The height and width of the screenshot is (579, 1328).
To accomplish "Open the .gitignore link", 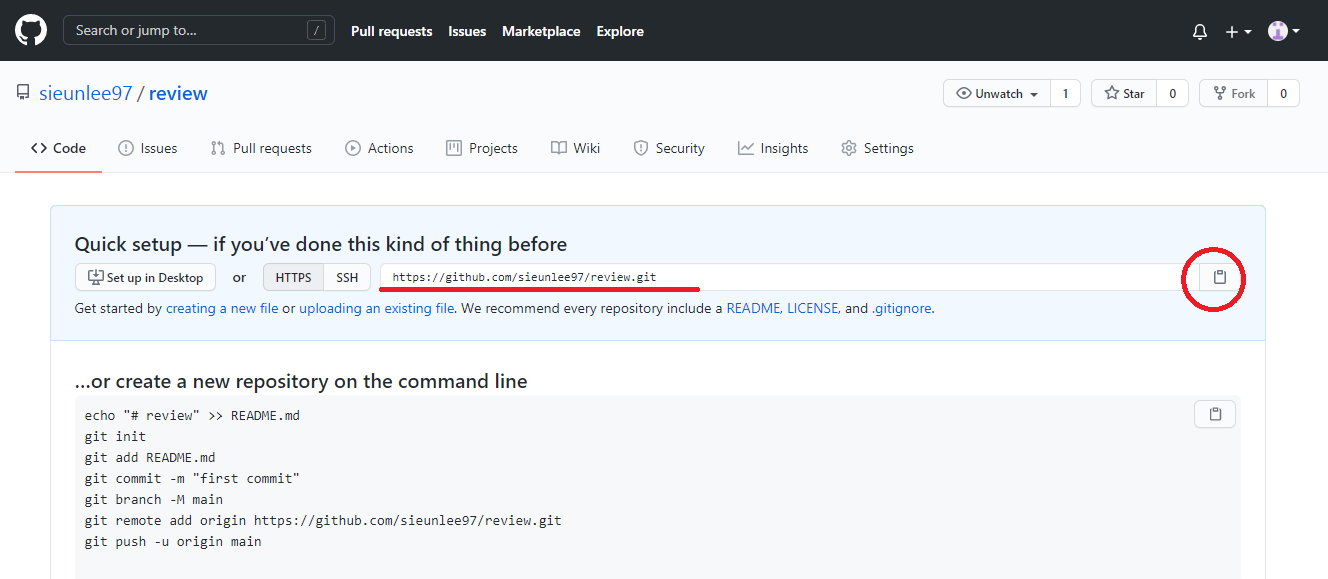I will (902, 308).
